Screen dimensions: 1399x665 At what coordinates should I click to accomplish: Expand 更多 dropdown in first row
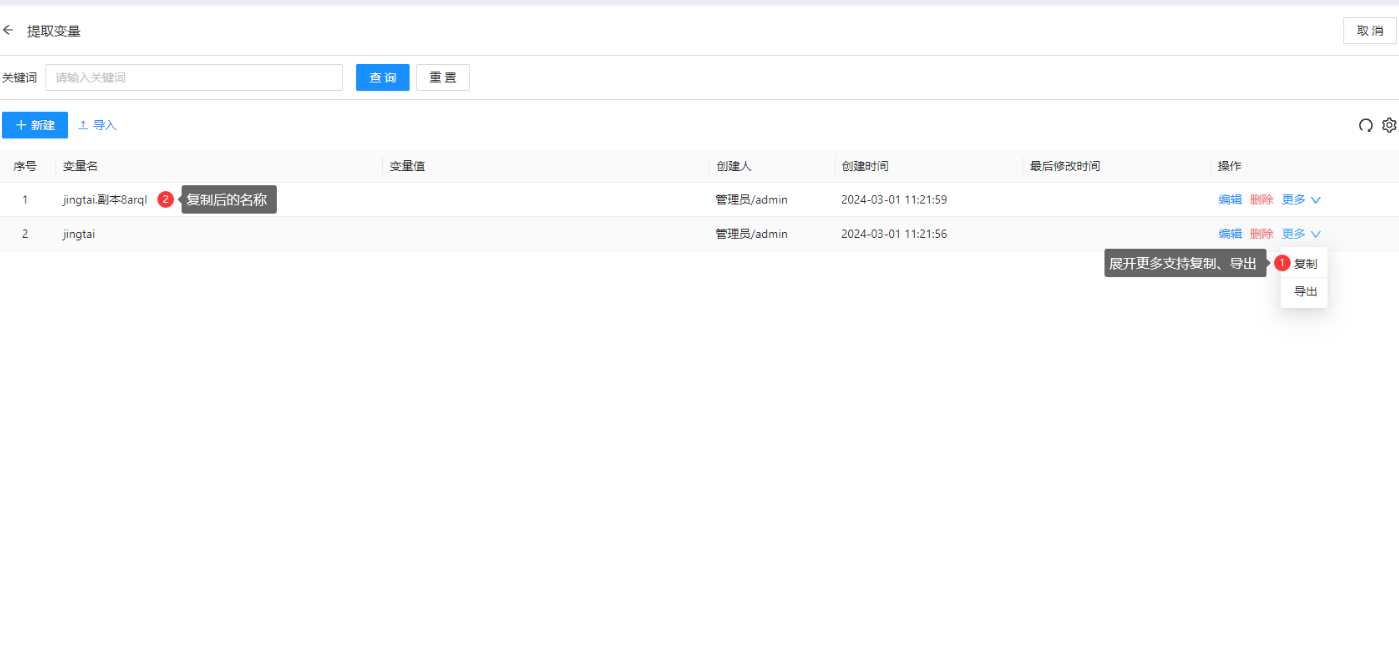click(x=1301, y=200)
